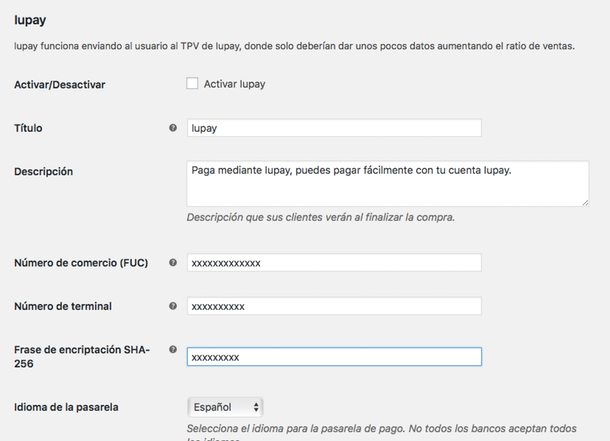The image size is (610, 441).
Task: Click inside the Descripción textarea
Action: (x=386, y=184)
